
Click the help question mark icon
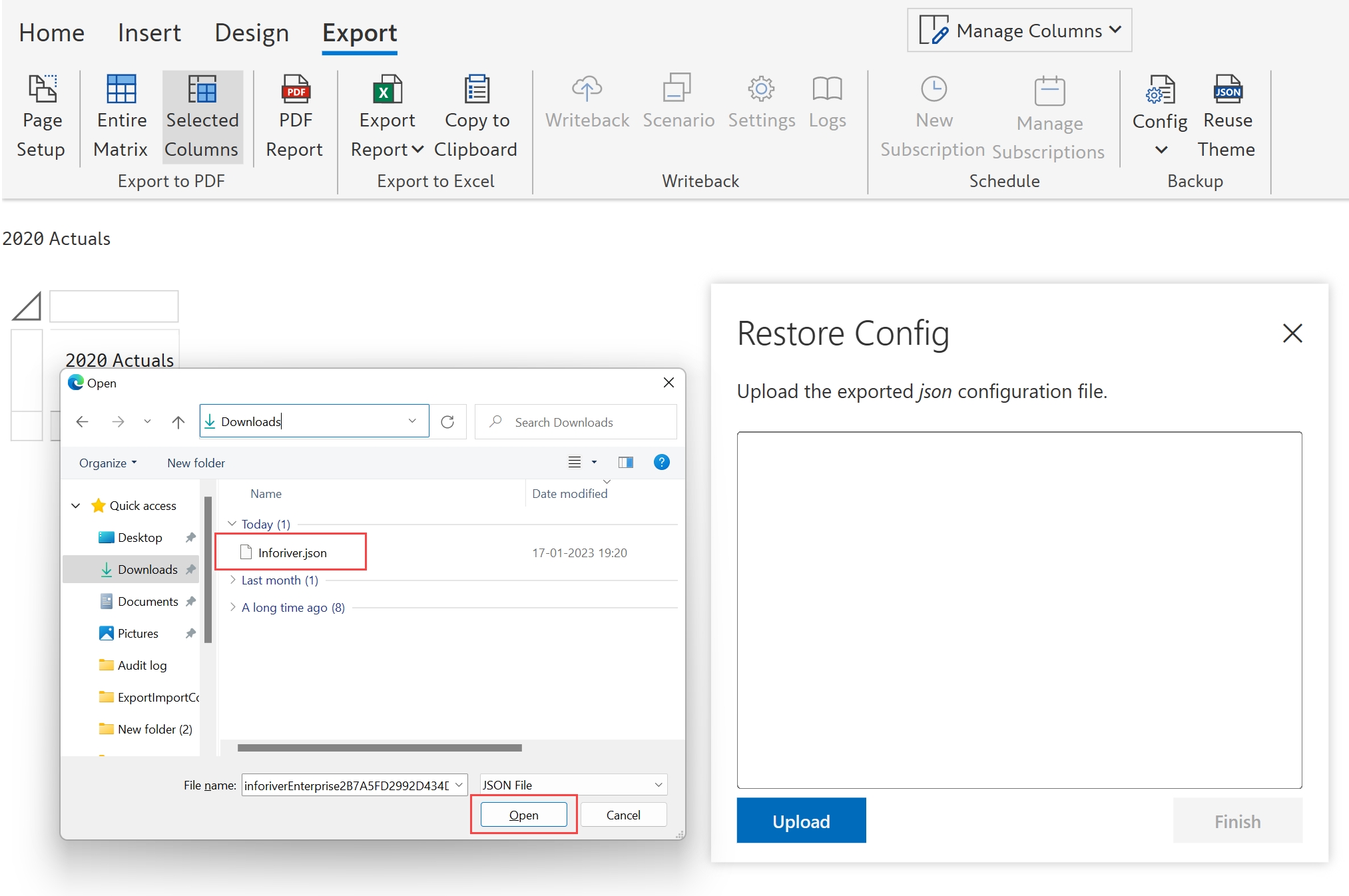click(x=661, y=462)
